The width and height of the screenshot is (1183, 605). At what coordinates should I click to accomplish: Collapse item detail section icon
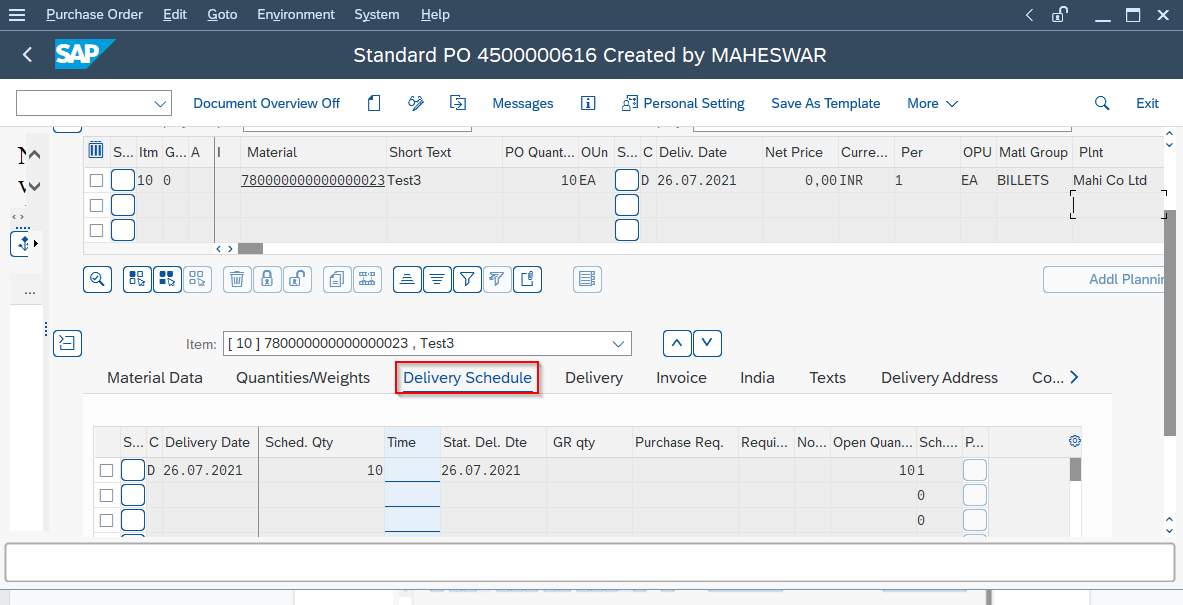pyautogui.click(x=68, y=343)
